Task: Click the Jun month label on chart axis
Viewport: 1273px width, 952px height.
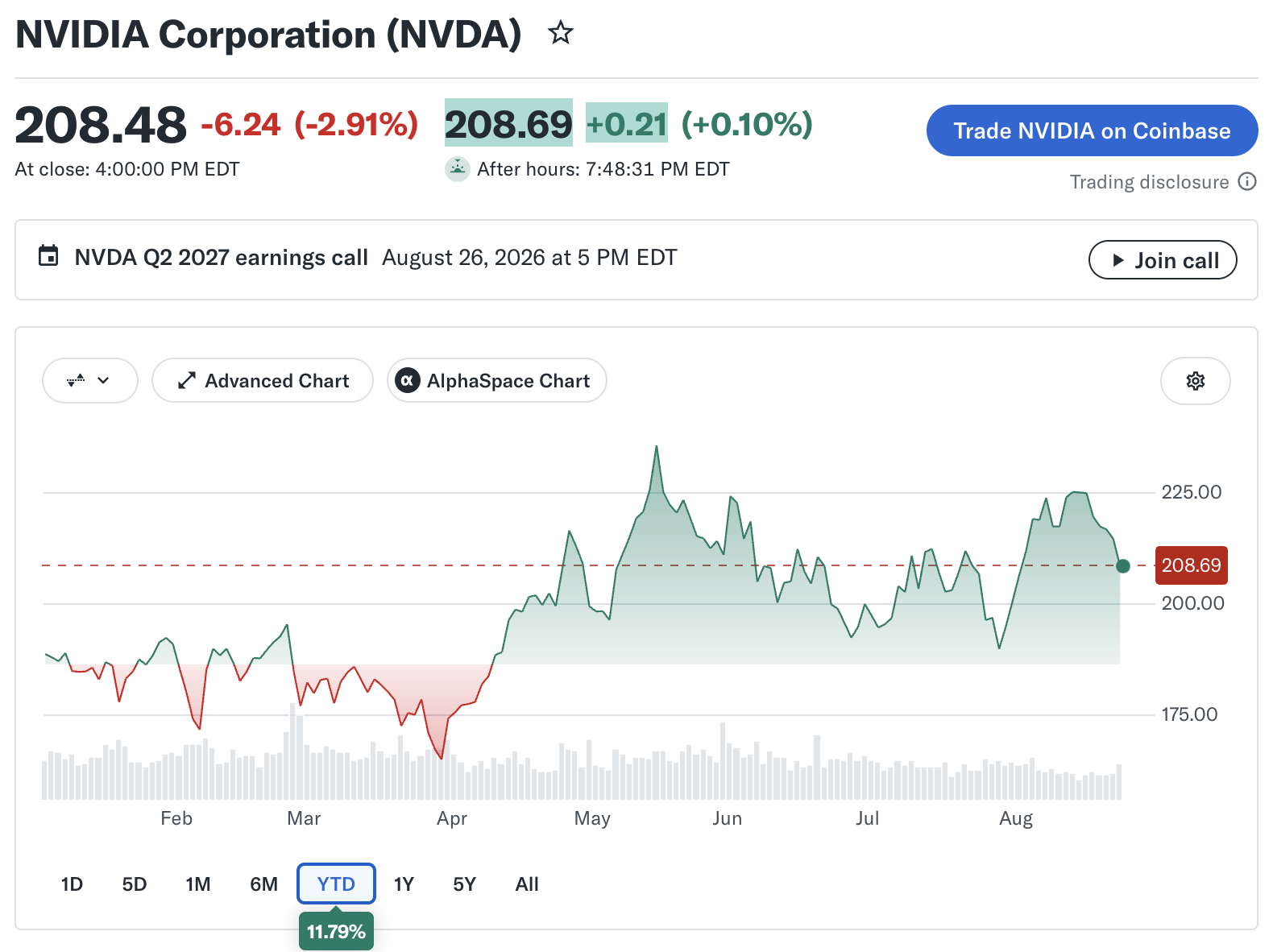Action: (x=728, y=818)
